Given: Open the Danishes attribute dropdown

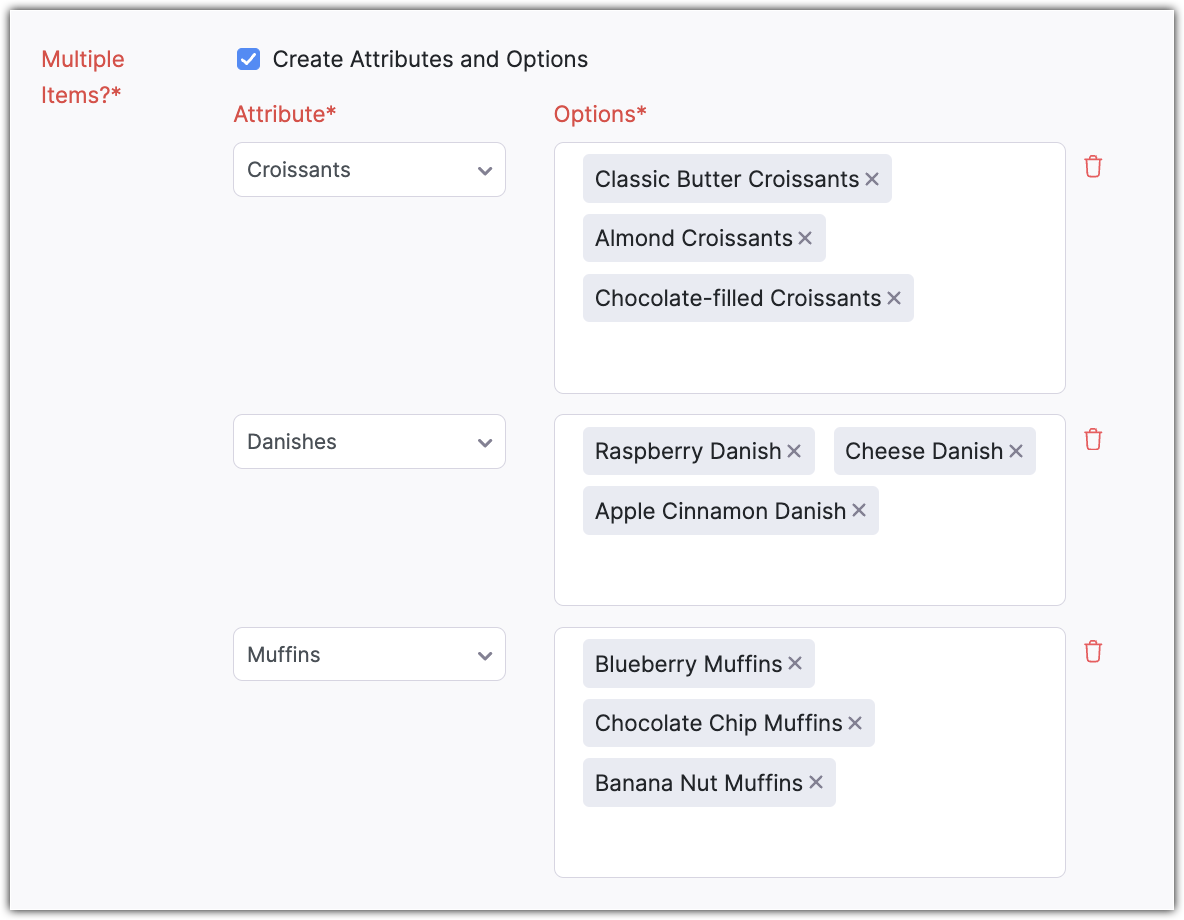Looking at the screenshot, I should point(369,442).
